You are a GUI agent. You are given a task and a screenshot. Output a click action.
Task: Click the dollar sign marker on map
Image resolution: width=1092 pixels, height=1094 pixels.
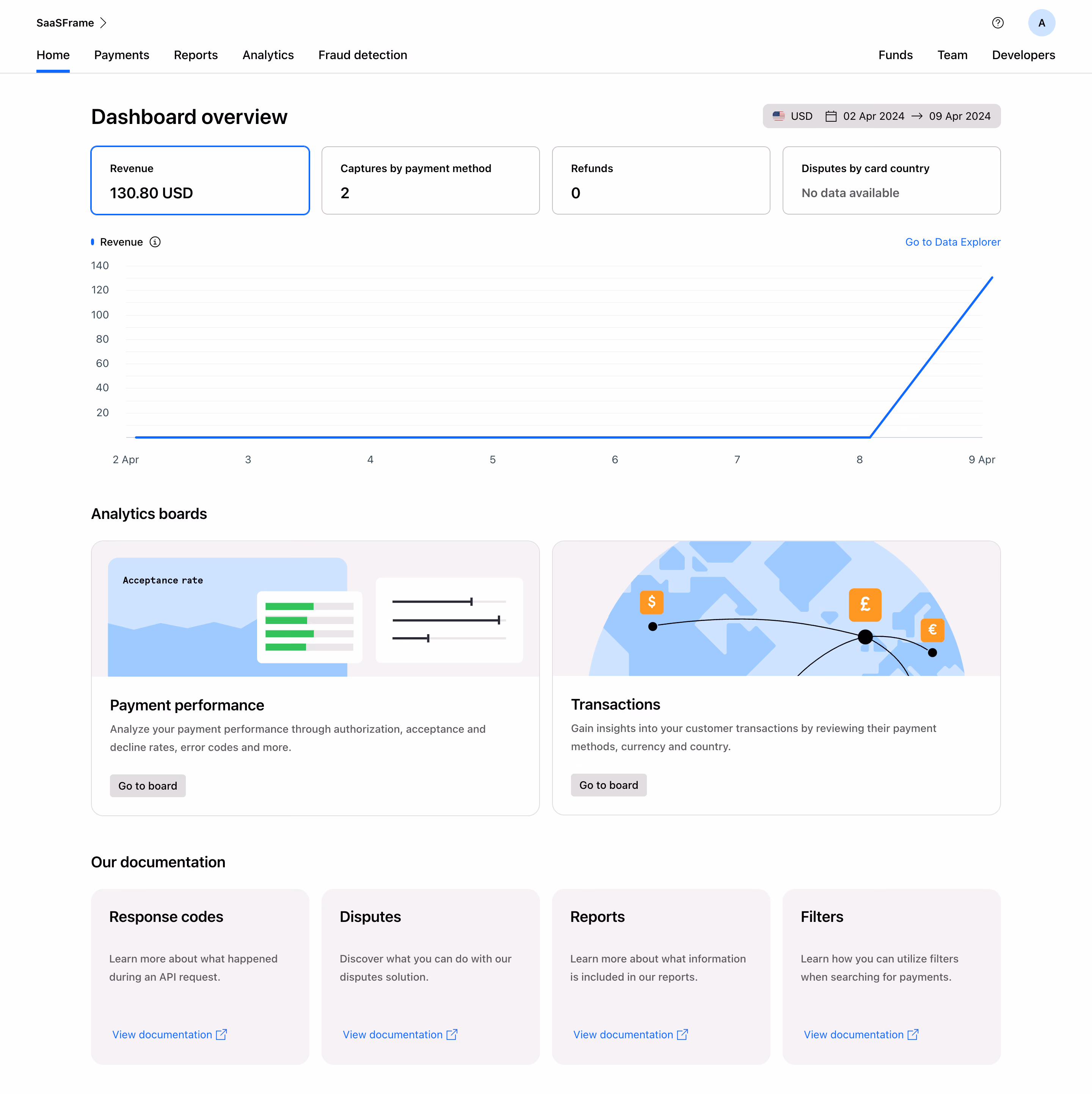pos(651,602)
